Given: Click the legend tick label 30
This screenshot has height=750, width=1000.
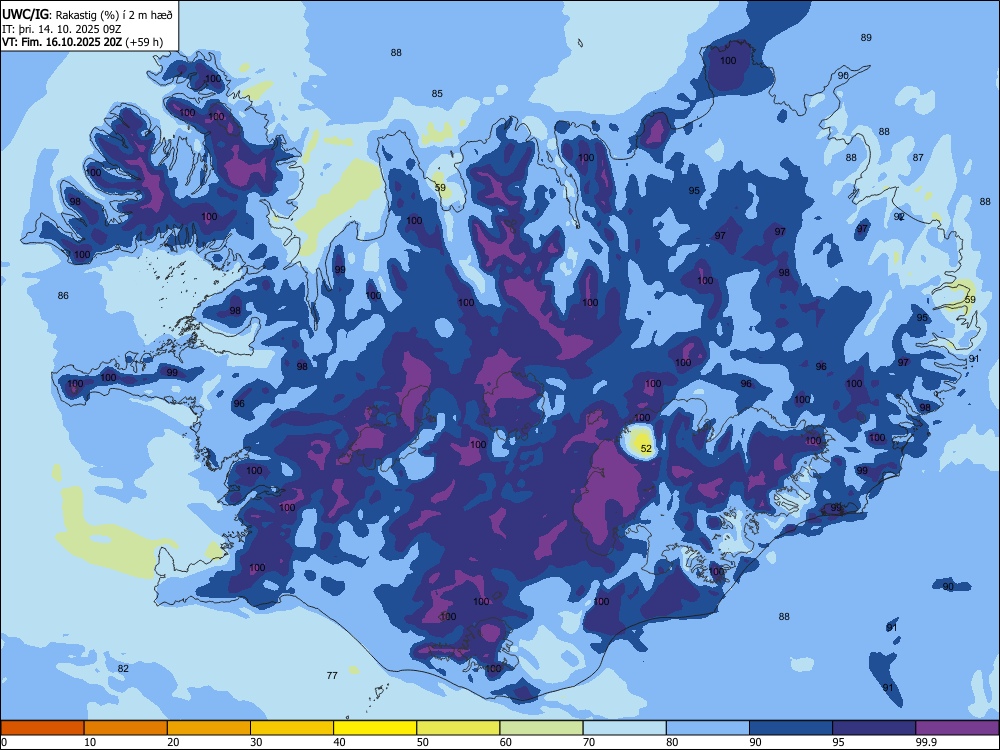Looking at the screenshot, I should tap(256, 742).
